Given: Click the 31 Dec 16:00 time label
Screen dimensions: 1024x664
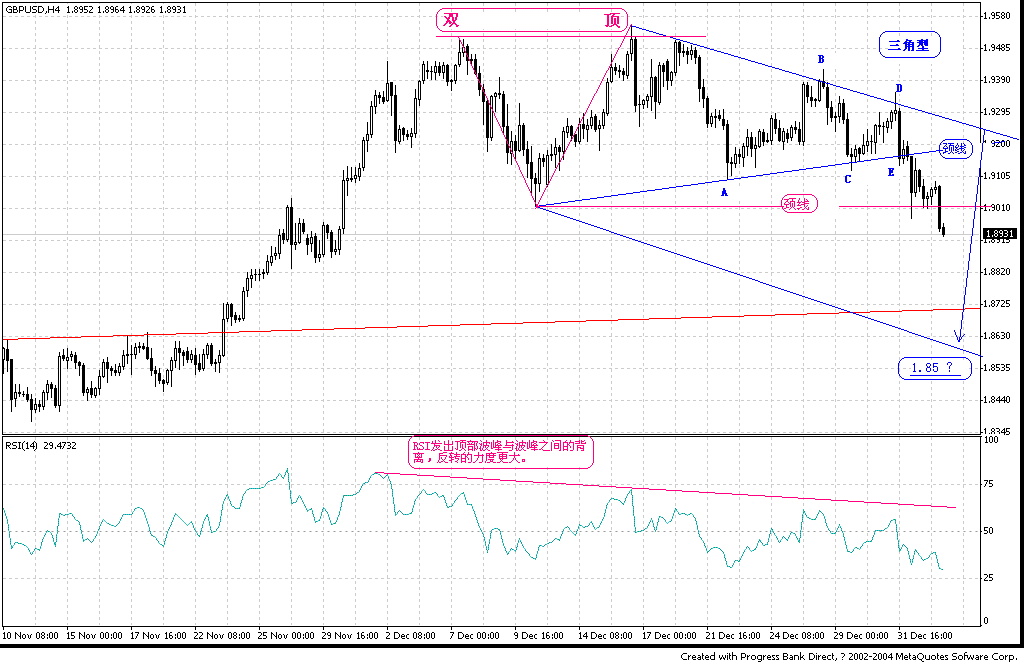Looking at the screenshot, I should (x=926, y=635).
